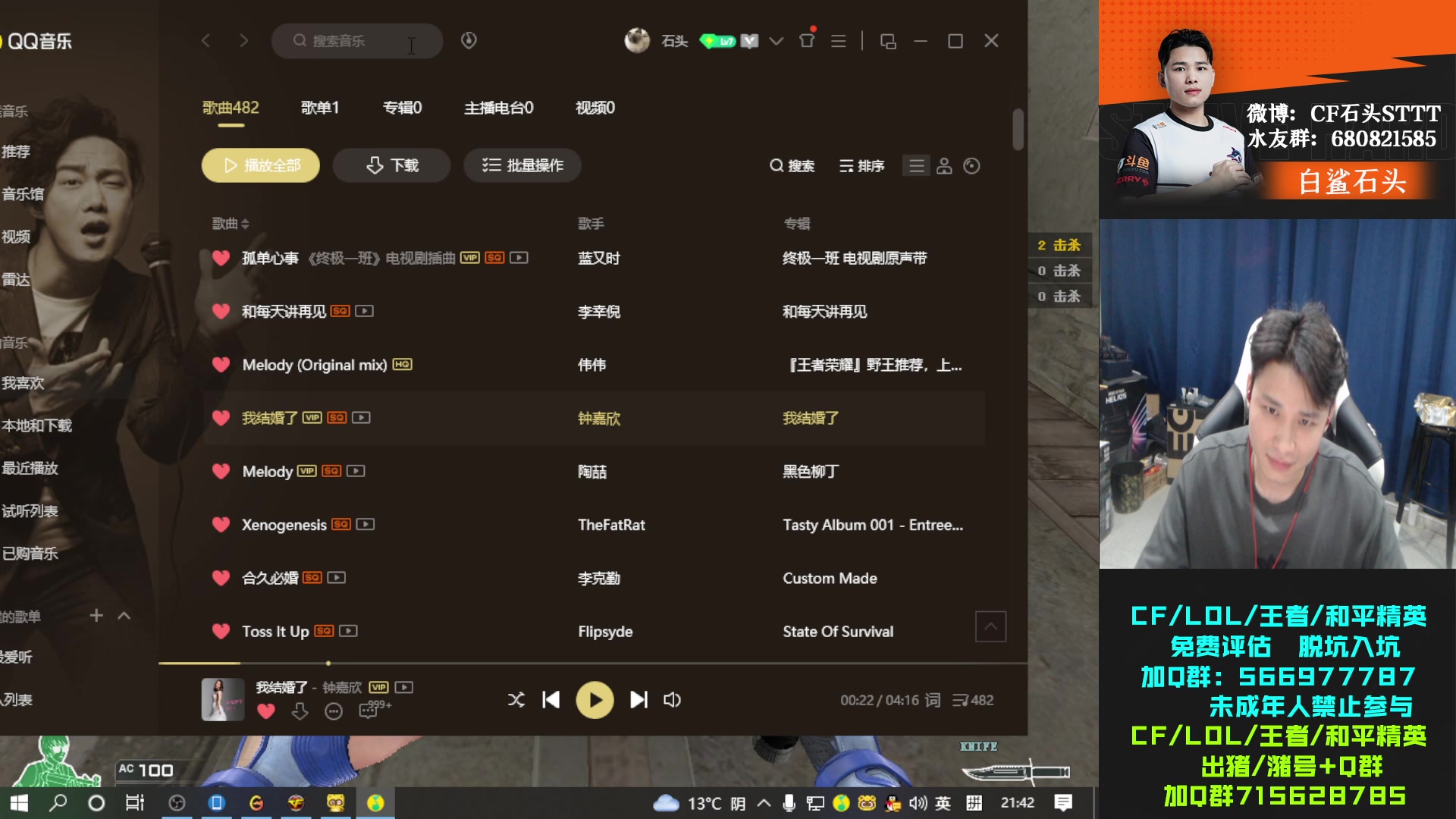
Task: Skip to next track
Action: pos(639,700)
